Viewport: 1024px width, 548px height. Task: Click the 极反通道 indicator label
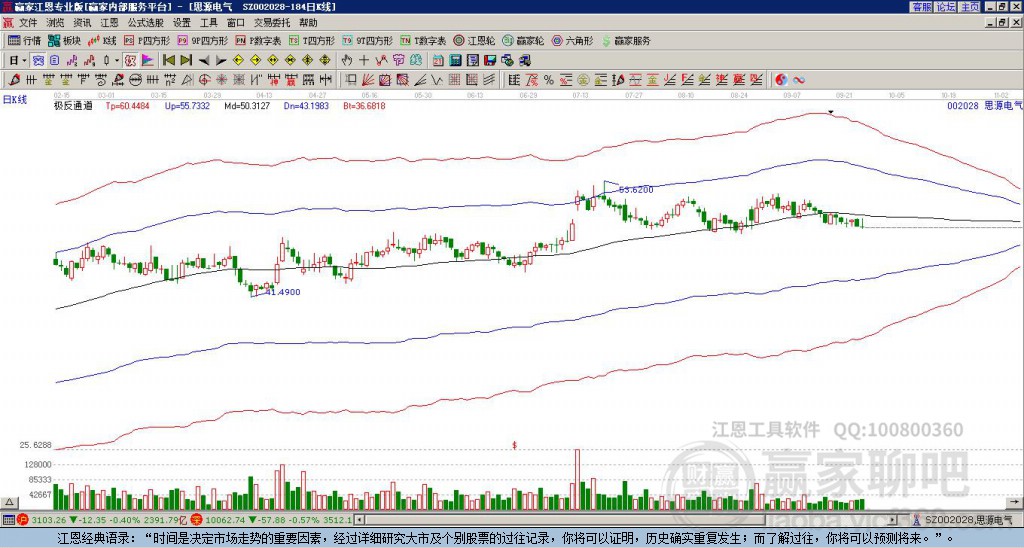pyautogui.click(x=73, y=106)
